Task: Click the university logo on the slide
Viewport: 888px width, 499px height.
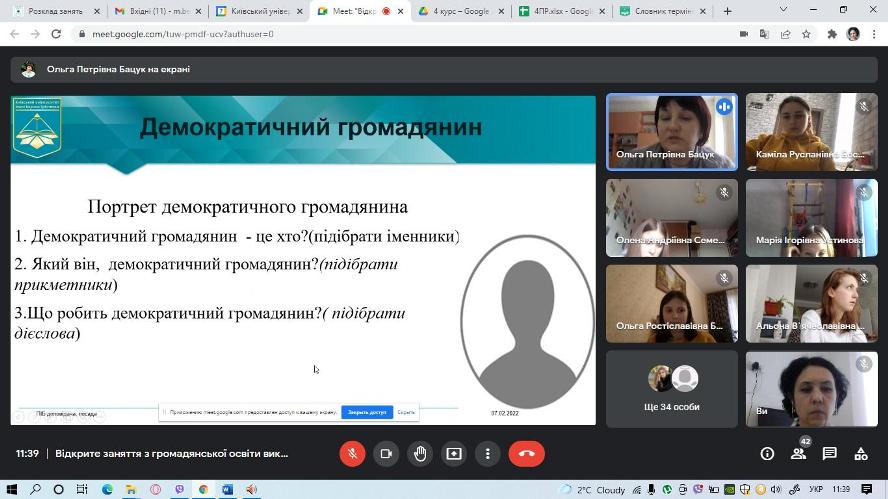Action: click(37, 128)
